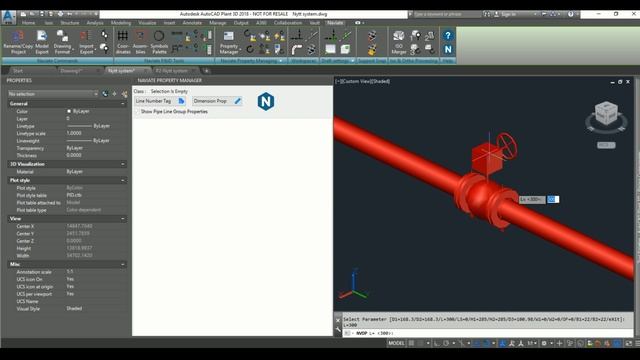Image resolution: width=640 pixels, height=360 pixels.
Task: Click the Linetype scale 1.0000 value
Action: 74,133
